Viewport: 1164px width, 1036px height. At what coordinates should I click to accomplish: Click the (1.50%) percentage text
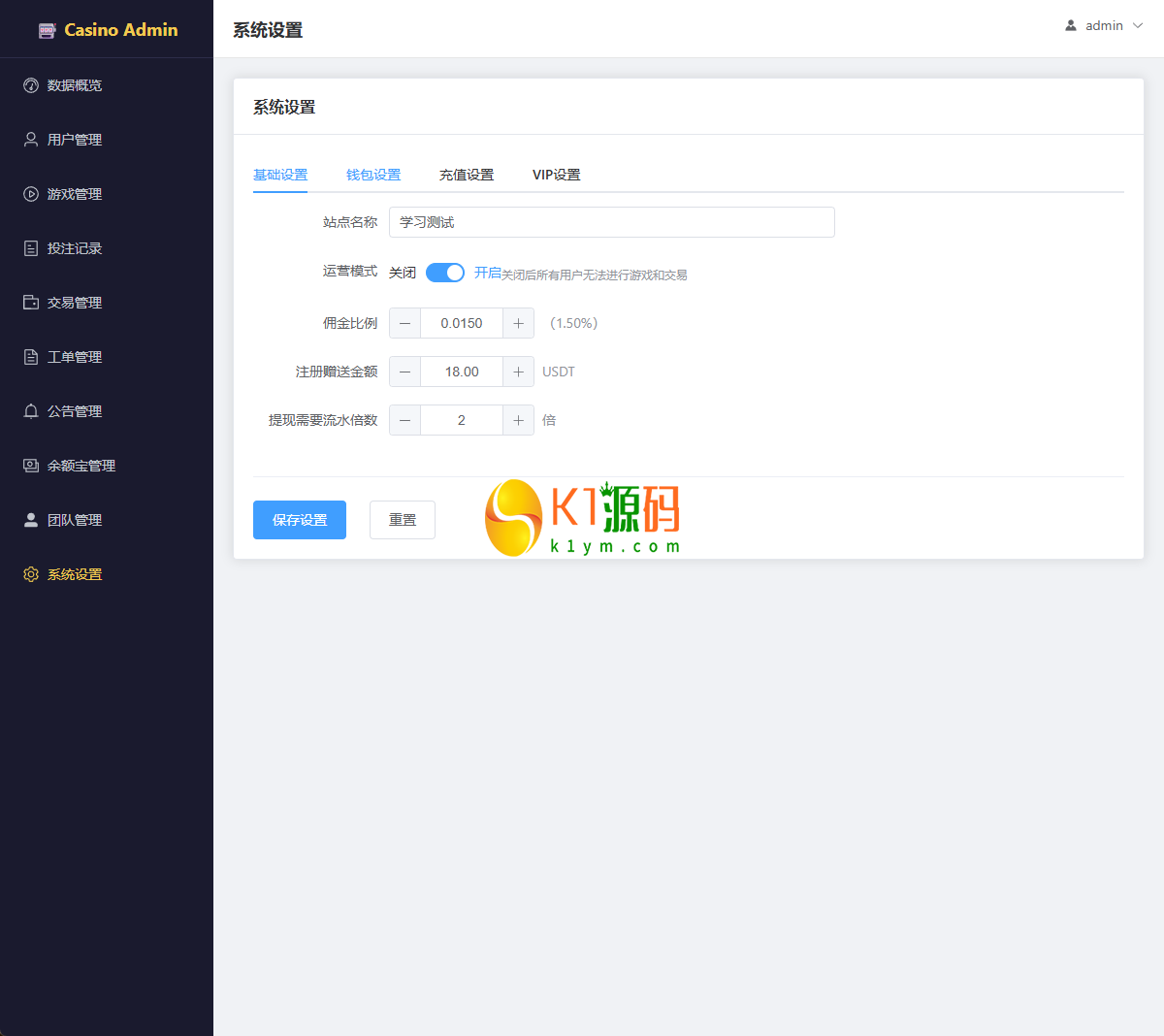pyautogui.click(x=574, y=323)
